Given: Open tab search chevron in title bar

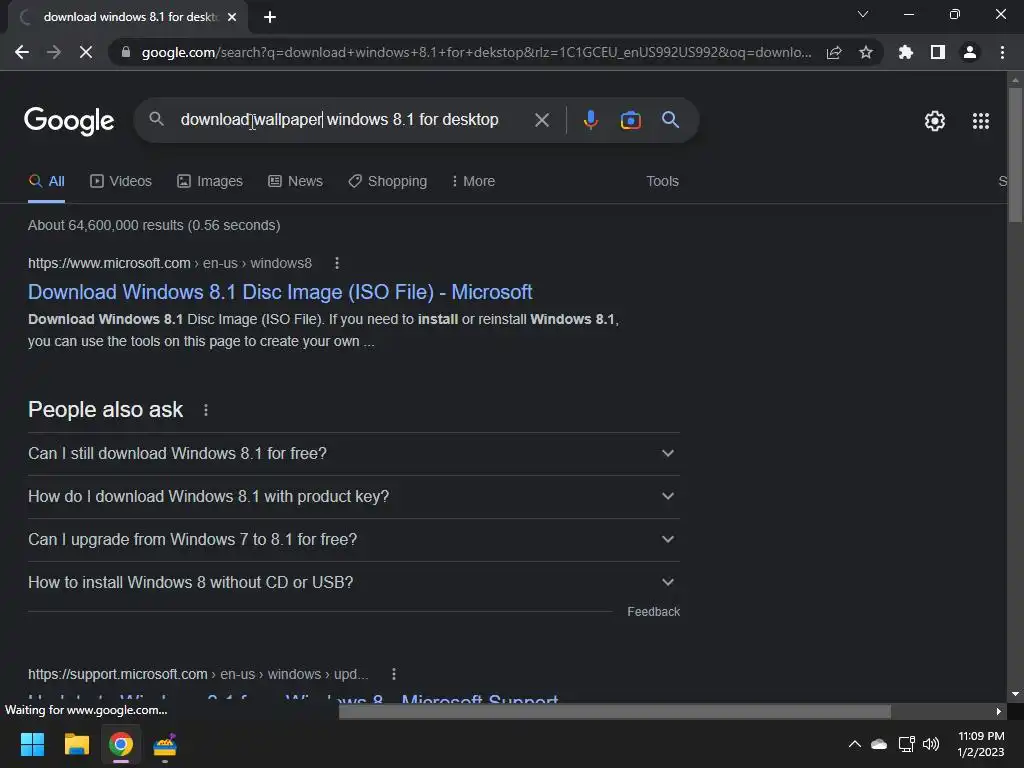Looking at the screenshot, I should pyautogui.click(x=863, y=14).
